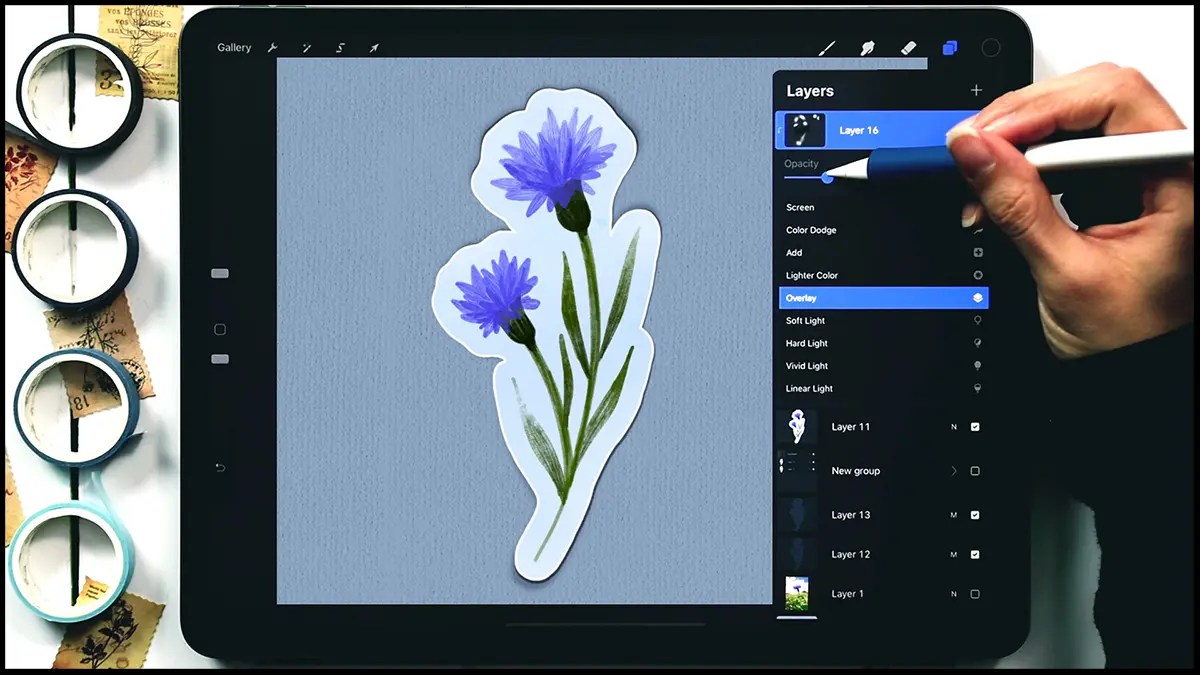This screenshot has width=1200, height=675.
Task: Go back to Gallery
Action: [234, 48]
